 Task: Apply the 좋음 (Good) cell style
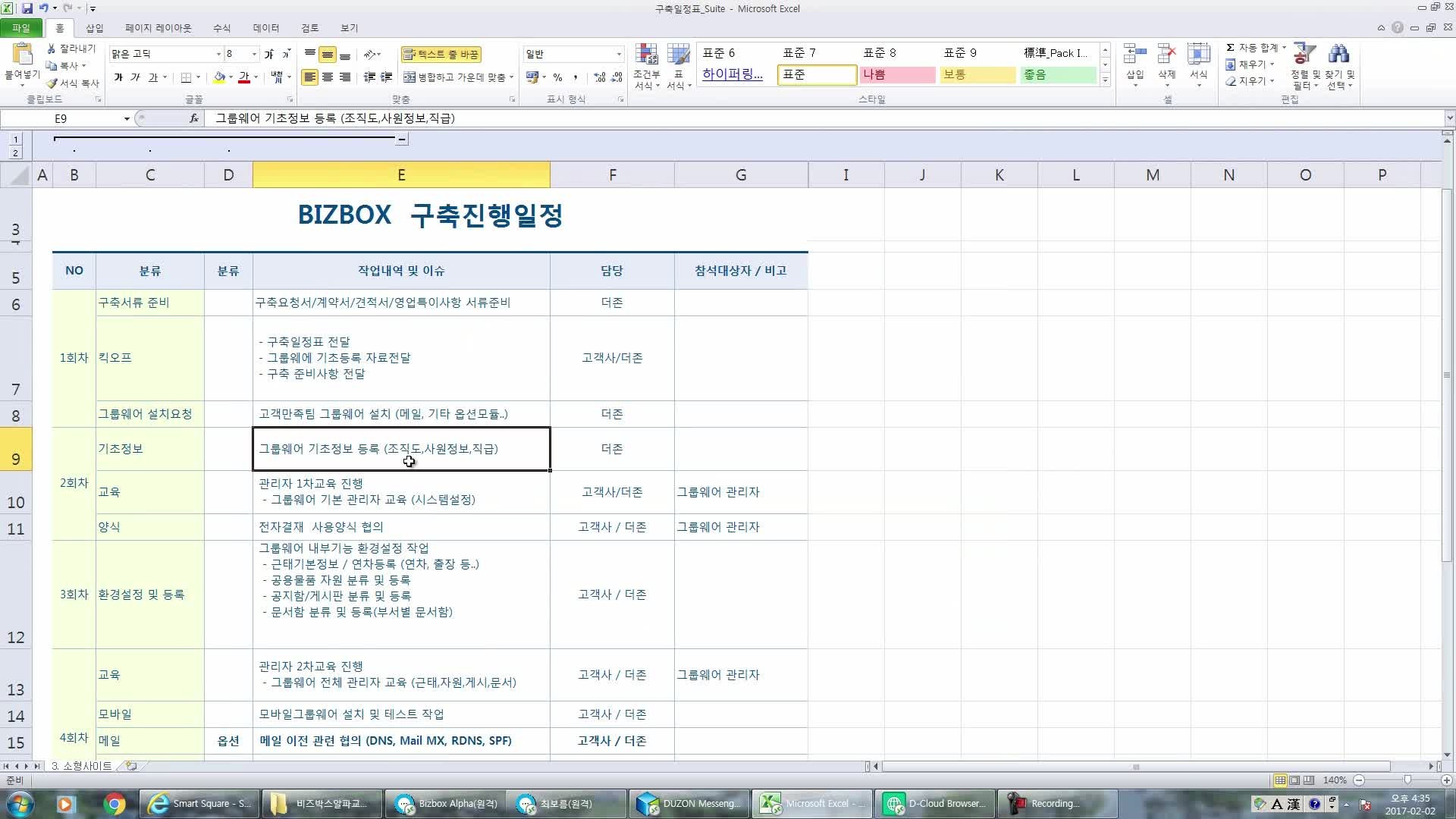[1058, 75]
